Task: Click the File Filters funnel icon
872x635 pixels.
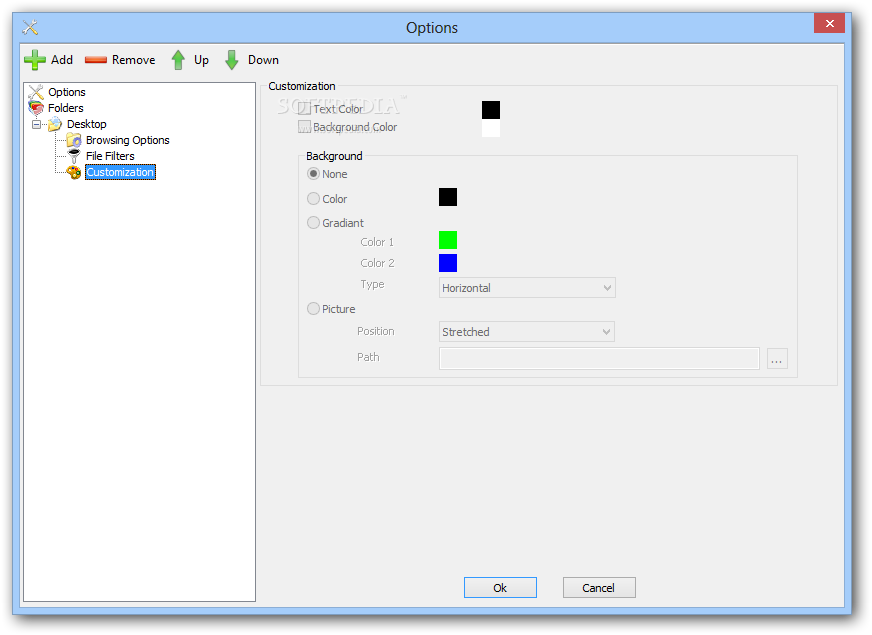Action: click(74, 156)
